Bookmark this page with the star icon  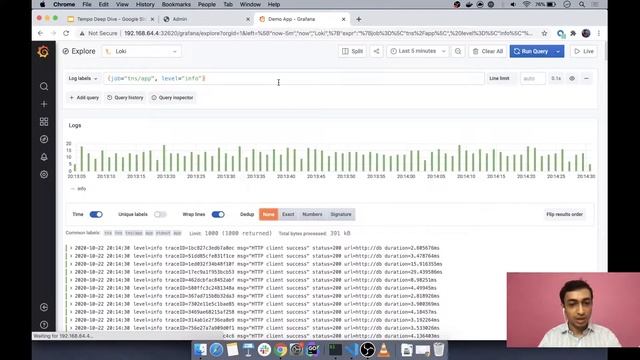click(544, 33)
